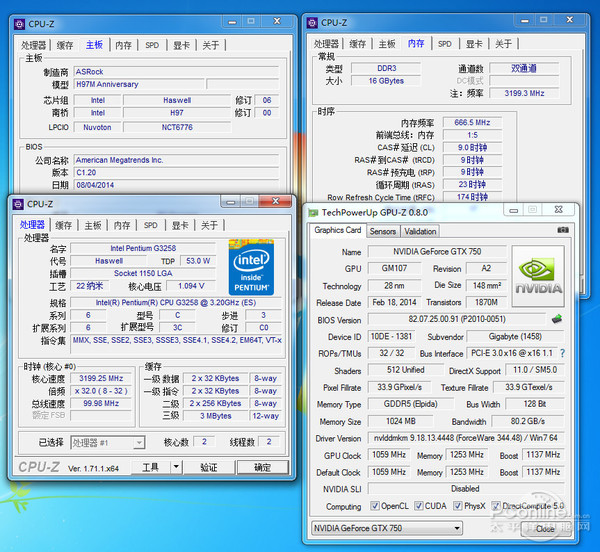This screenshot has width=600, height=552.
Task: Click the DDR3 memory type value
Action: 386,68
